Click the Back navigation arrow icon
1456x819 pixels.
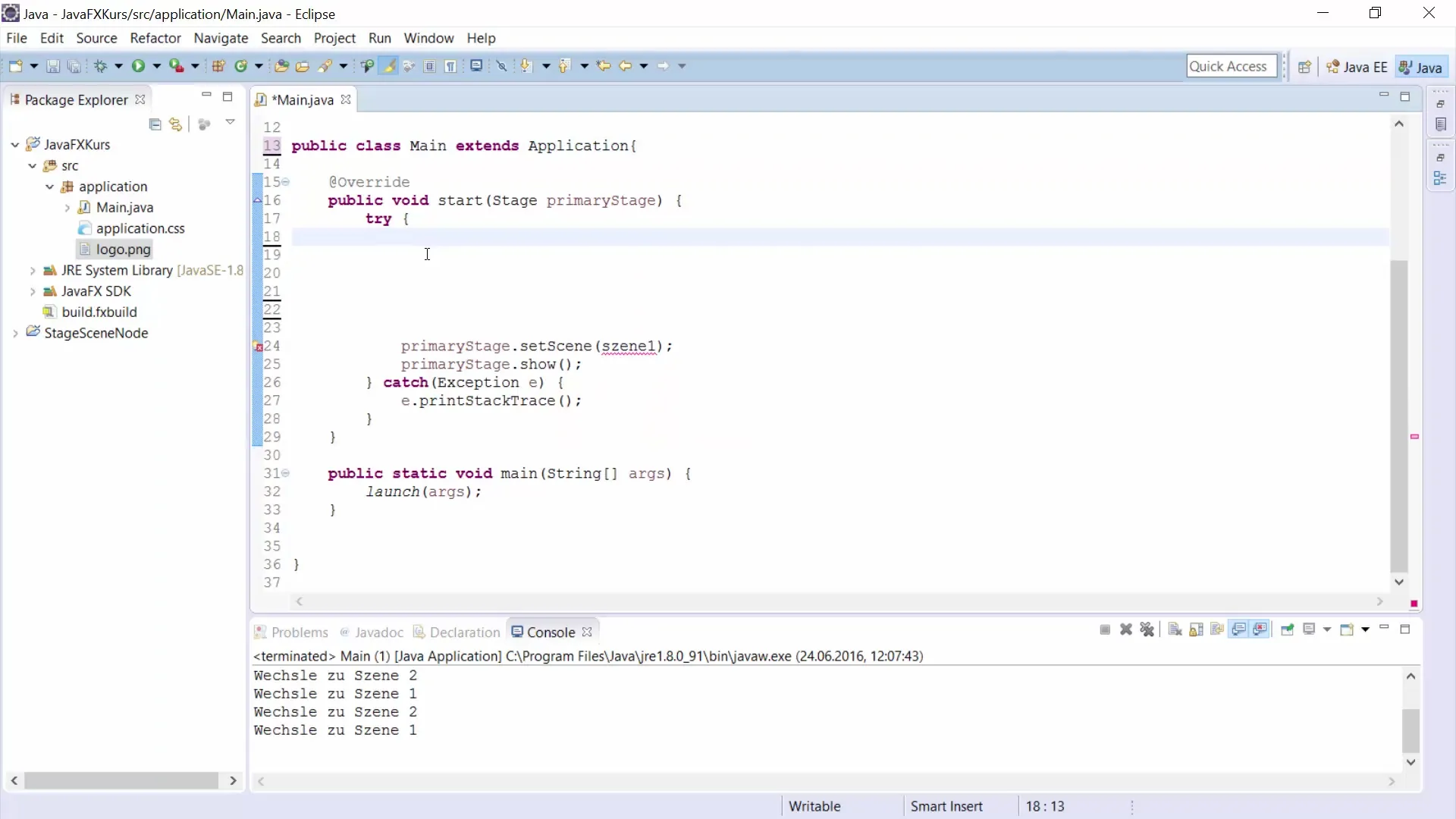625,66
